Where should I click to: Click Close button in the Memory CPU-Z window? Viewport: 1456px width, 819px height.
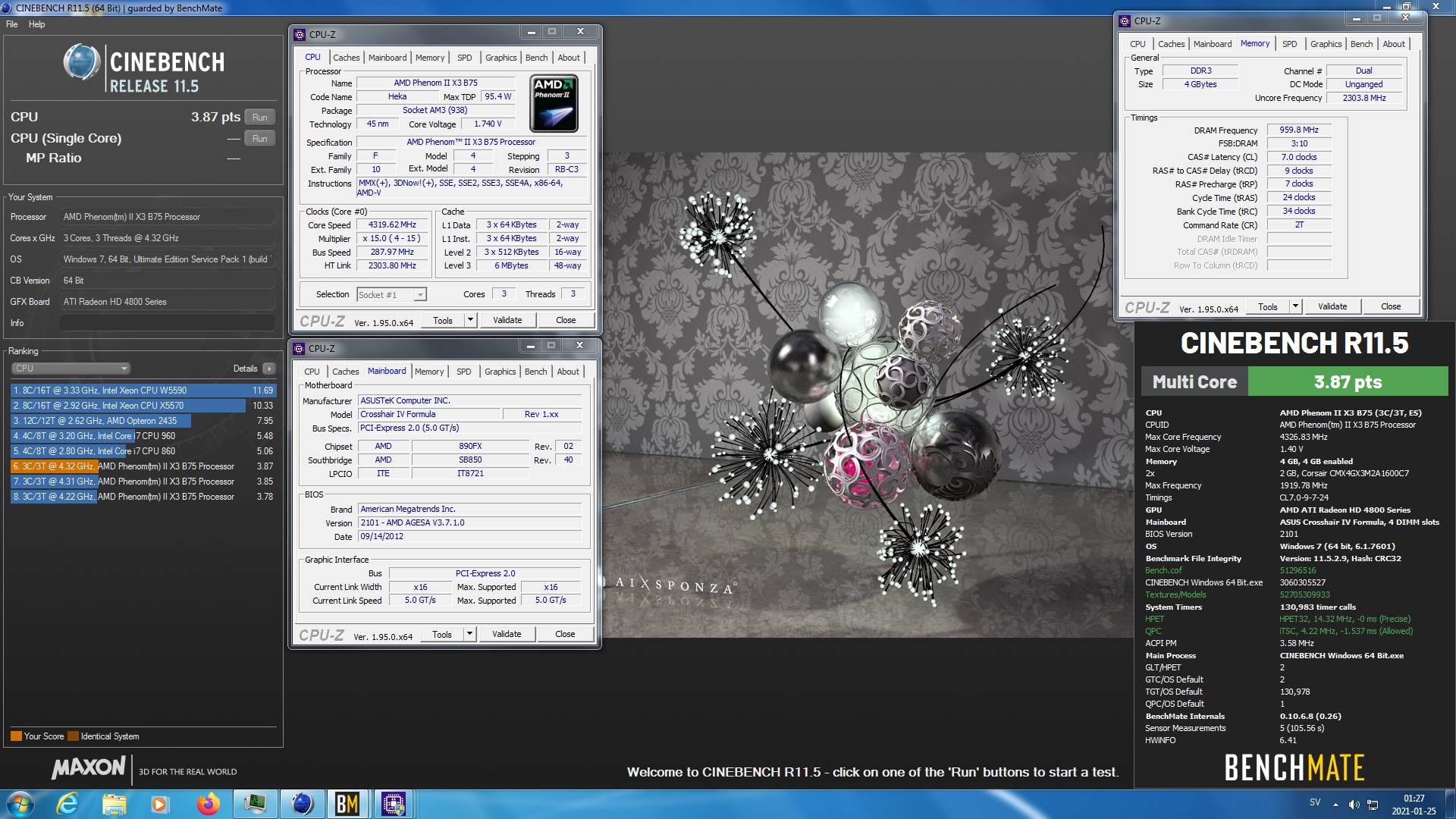1391,306
